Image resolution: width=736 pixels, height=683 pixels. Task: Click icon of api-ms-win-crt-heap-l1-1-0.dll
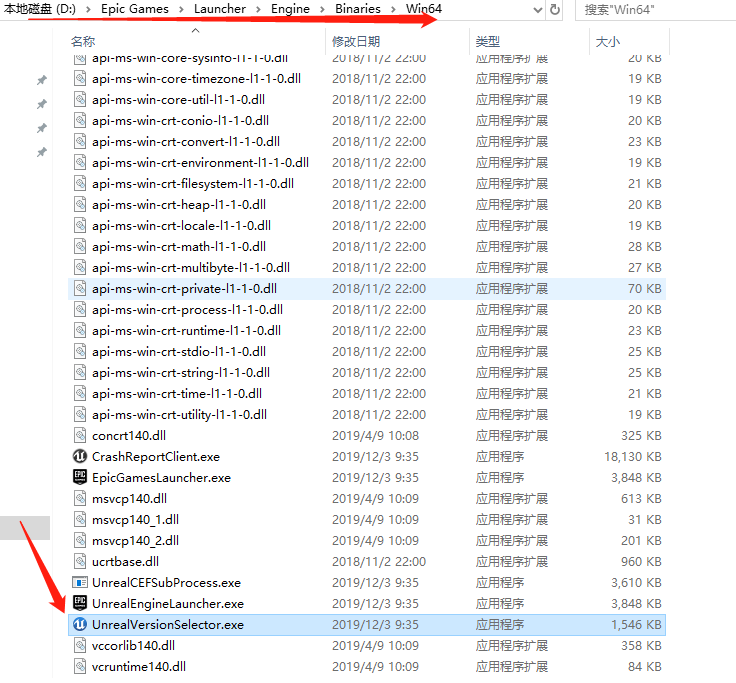coord(80,205)
